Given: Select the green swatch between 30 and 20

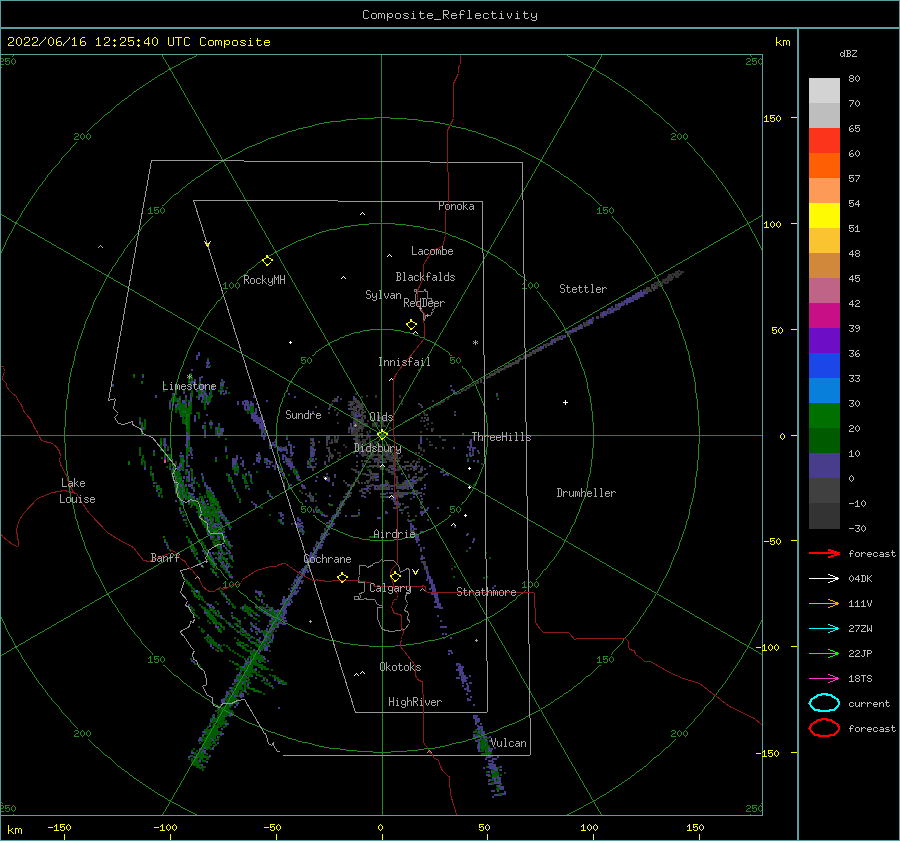Looking at the screenshot, I should click(x=824, y=415).
